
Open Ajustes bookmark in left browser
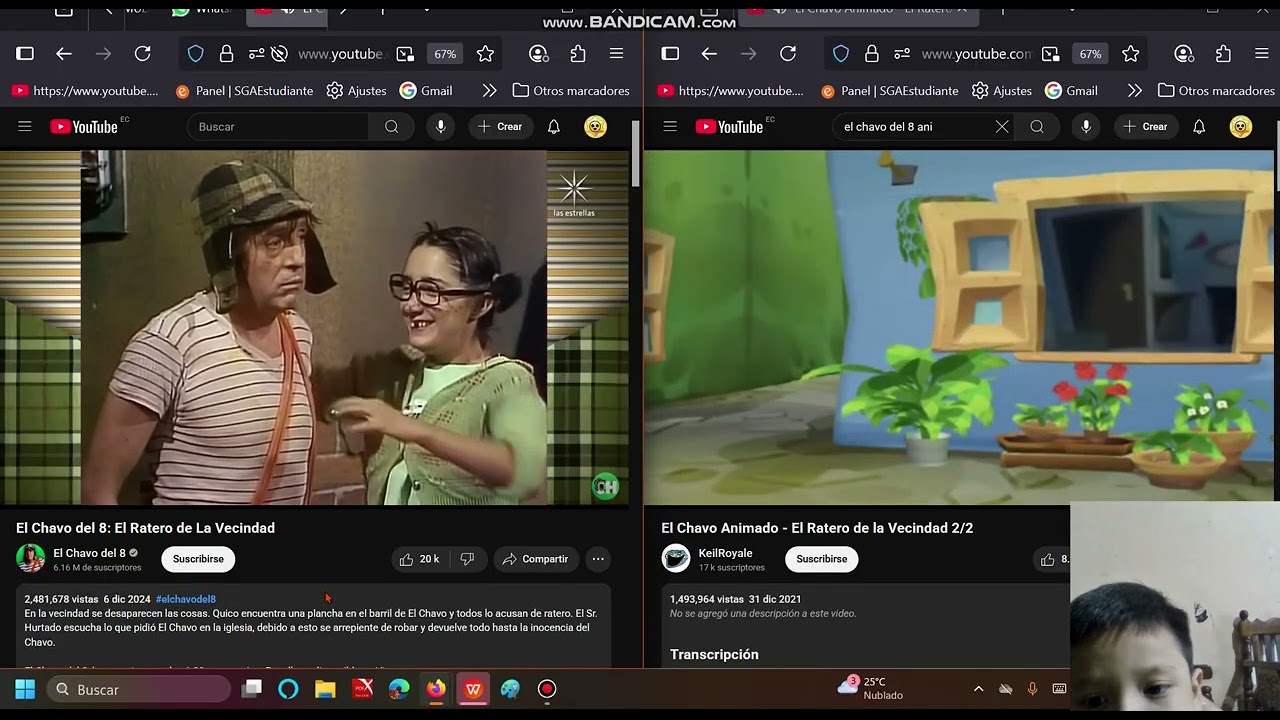tap(357, 91)
